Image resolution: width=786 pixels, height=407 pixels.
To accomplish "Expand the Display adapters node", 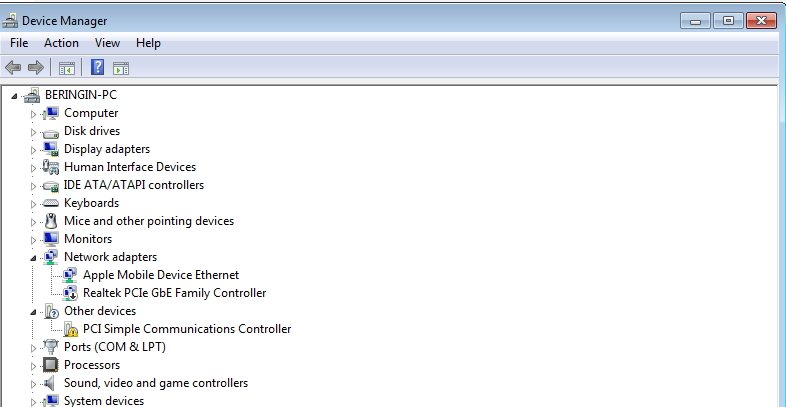I will (33, 149).
